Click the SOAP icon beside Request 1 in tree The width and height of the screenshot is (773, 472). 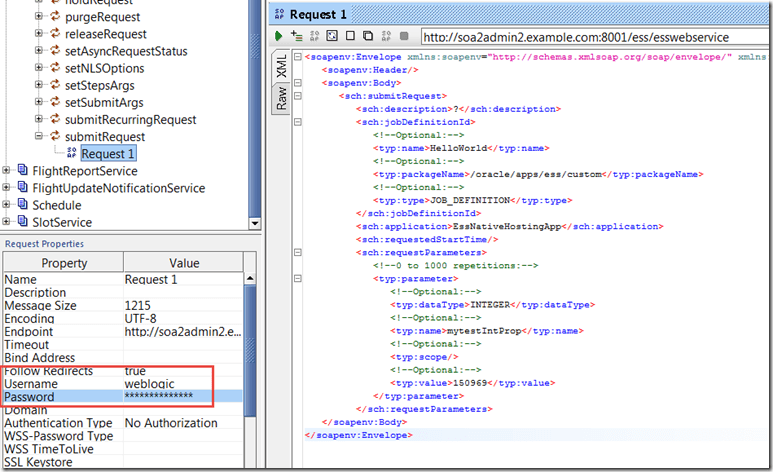[x=70, y=154]
